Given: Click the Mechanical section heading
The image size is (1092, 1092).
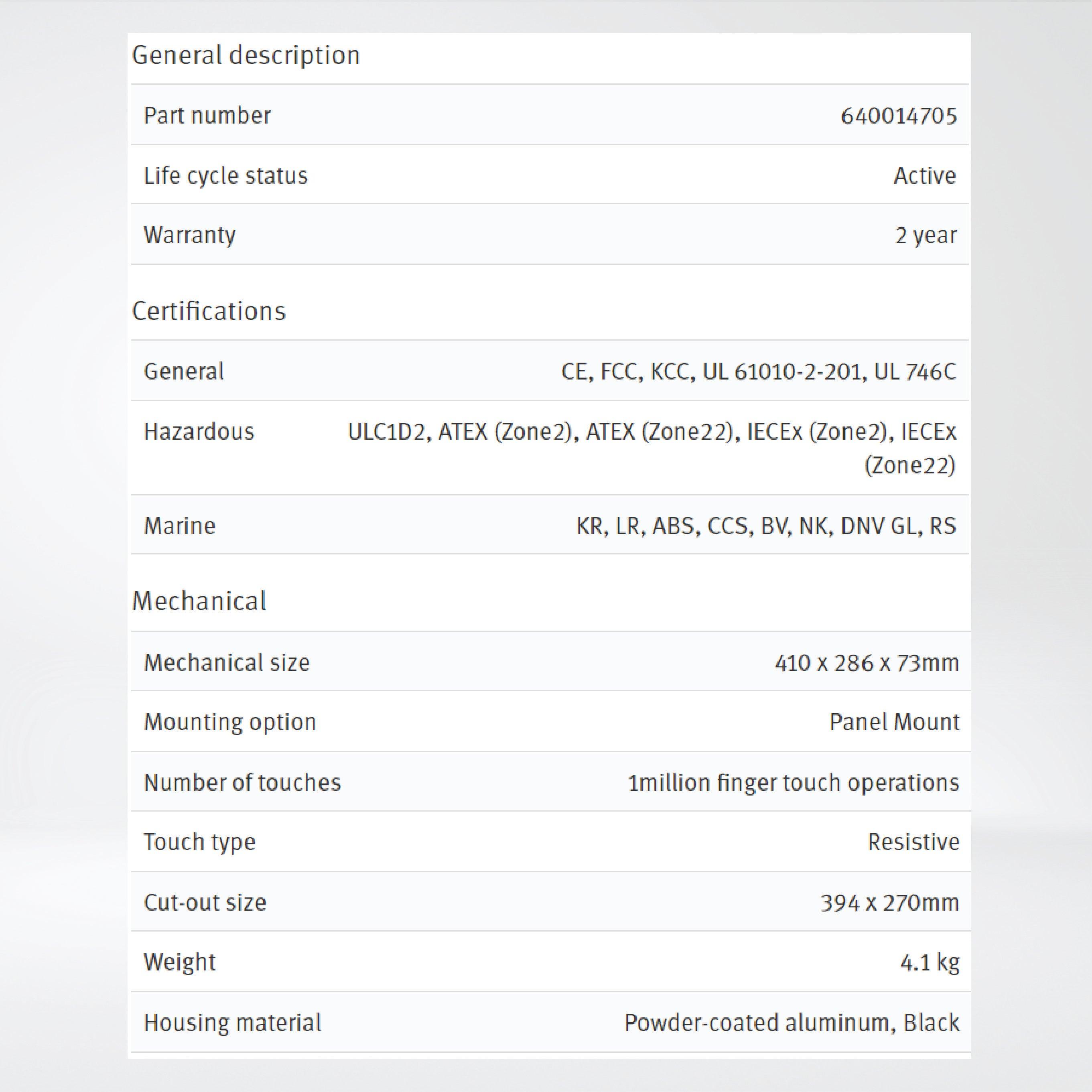Looking at the screenshot, I should (199, 601).
